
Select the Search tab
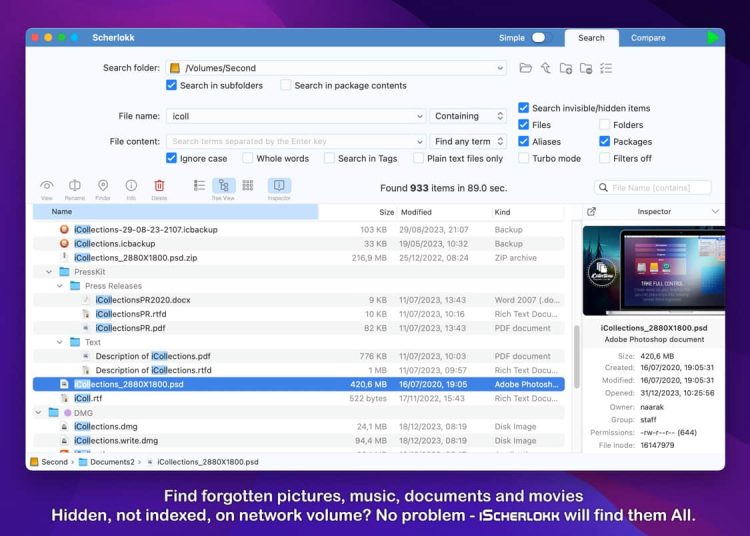coord(591,38)
